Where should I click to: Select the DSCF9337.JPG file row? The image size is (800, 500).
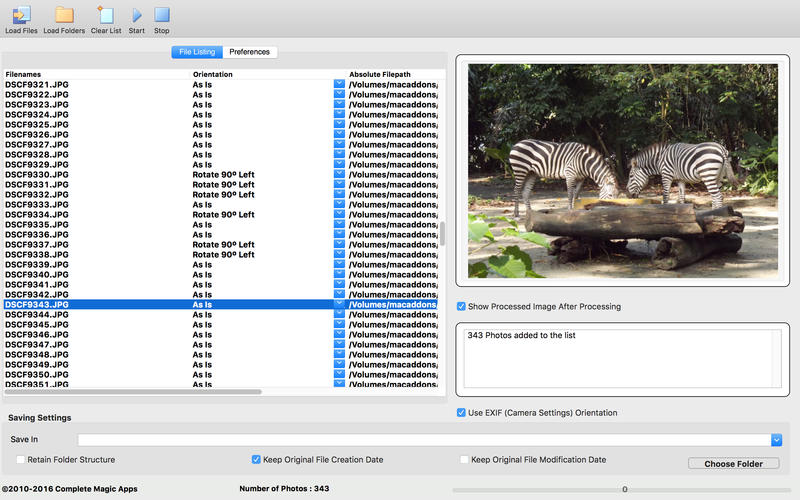tap(100, 244)
